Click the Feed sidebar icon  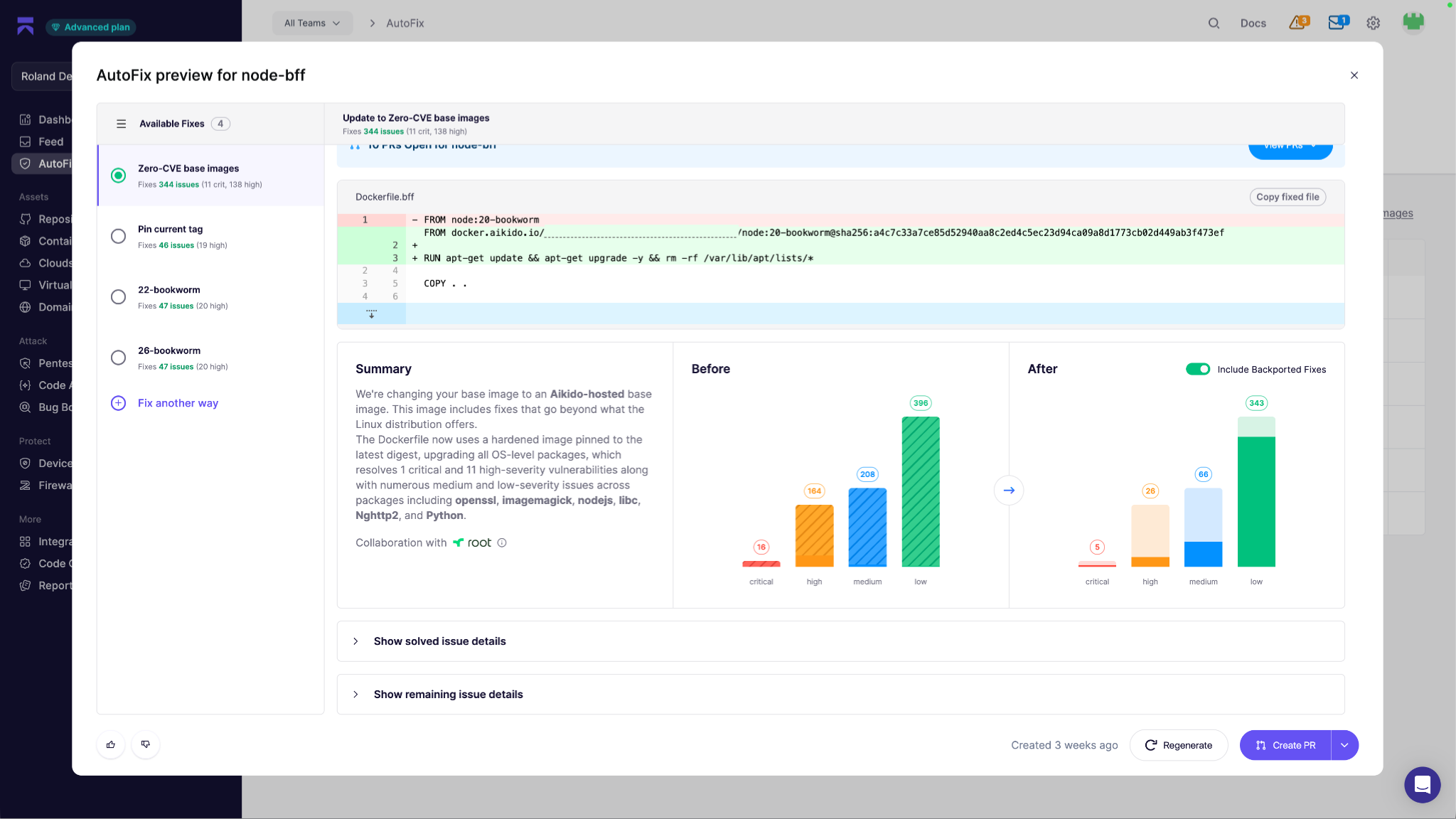click(x=25, y=141)
